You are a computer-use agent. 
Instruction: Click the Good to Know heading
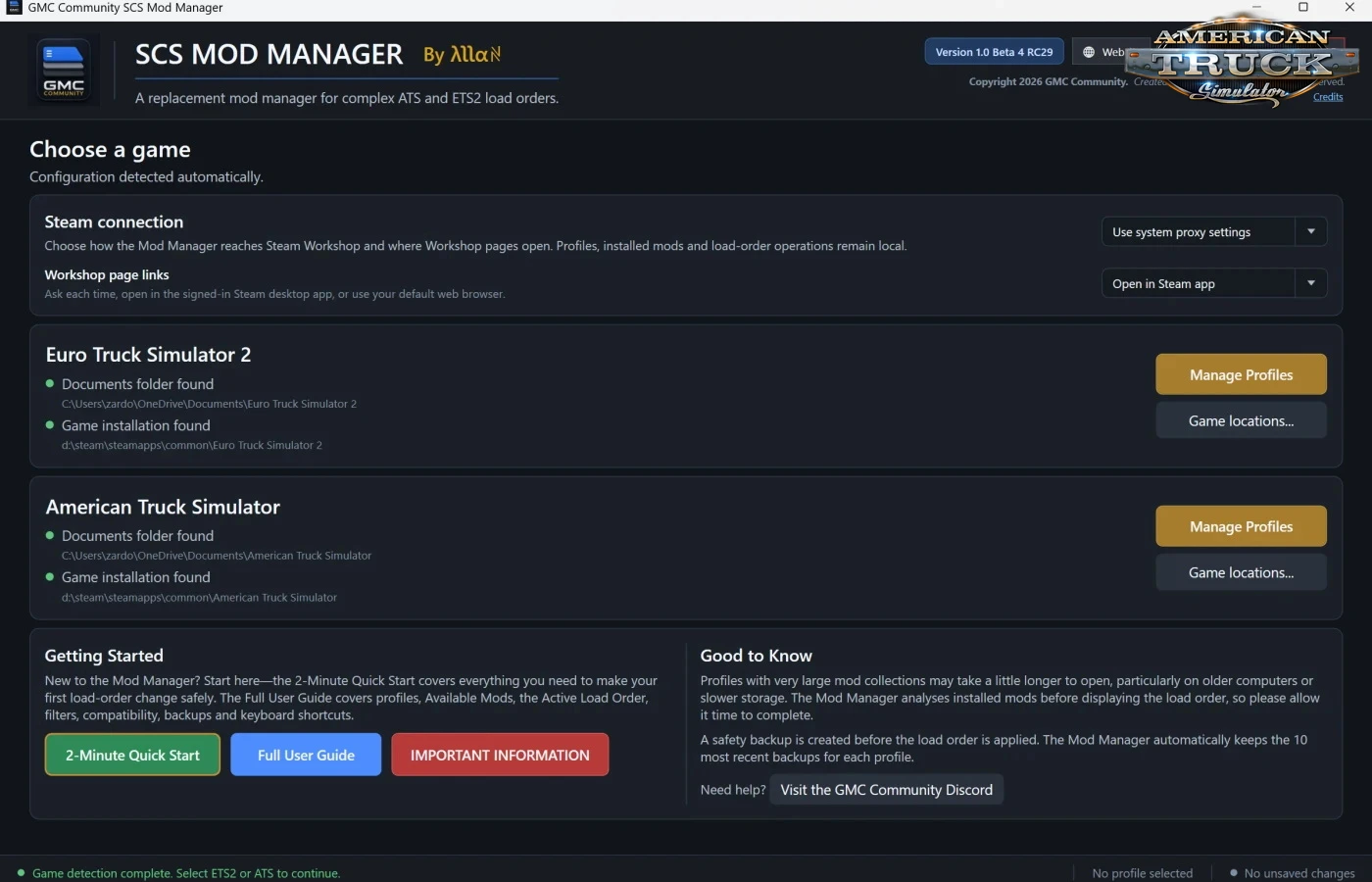tap(756, 656)
